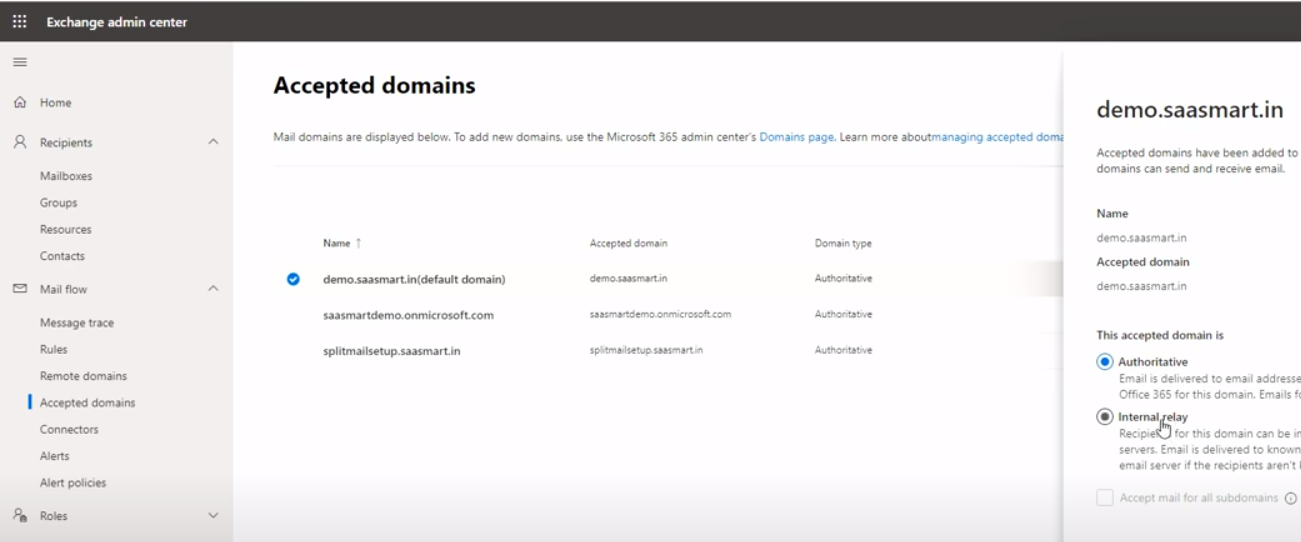Screen dimensions: 1301x542
Task: Click demo.saasmart.in accepted domain cell
Action: (x=628, y=278)
